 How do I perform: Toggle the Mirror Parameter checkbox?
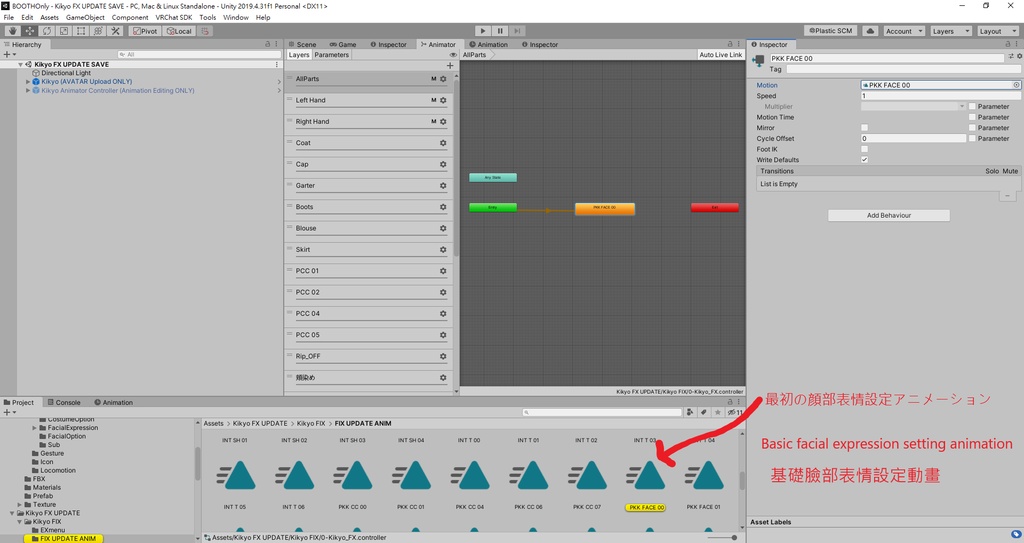[972, 127]
